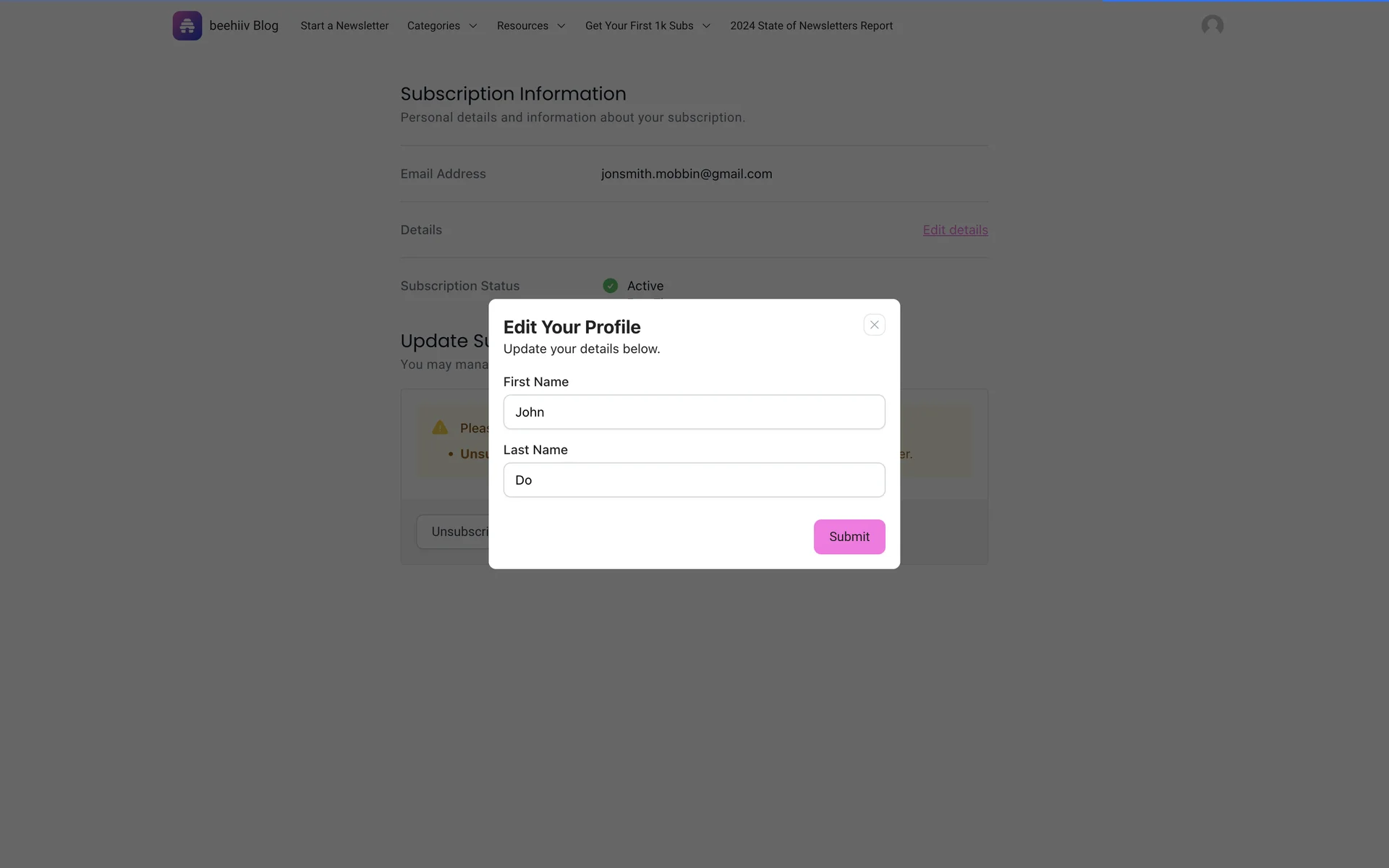The image size is (1389, 868).
Task: Click the yellow warning triangle icon
Action: coord(440,427)
